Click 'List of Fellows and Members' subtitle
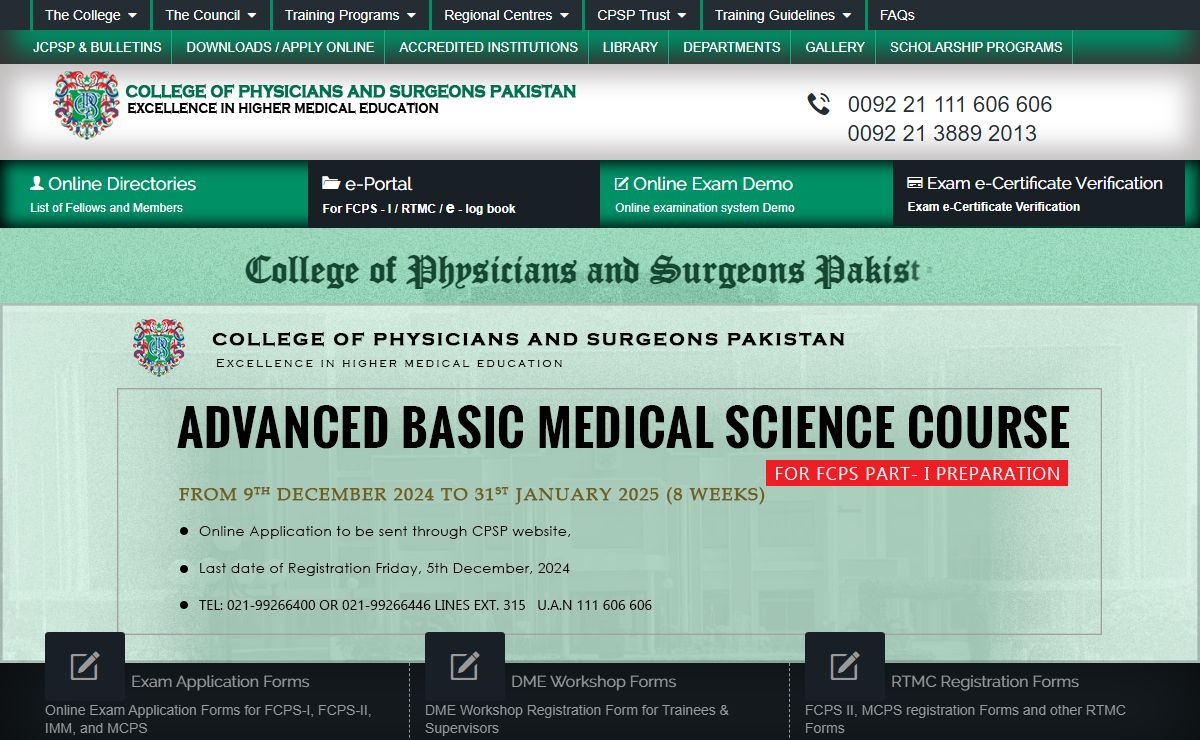 (x=106, y=208)
